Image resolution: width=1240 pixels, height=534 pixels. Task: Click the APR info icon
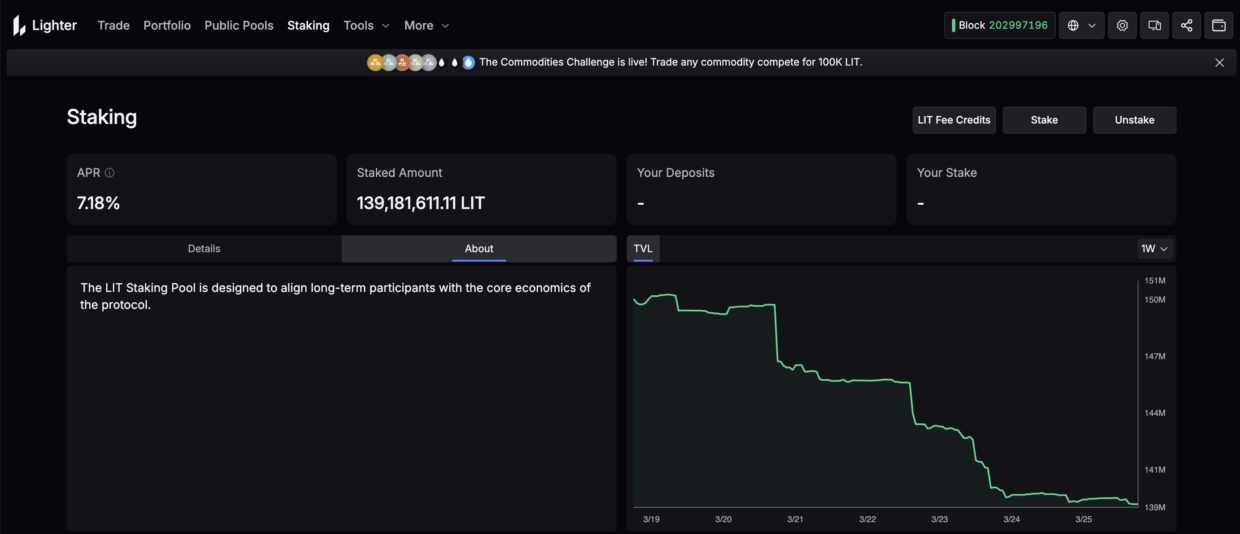(109, 173)
